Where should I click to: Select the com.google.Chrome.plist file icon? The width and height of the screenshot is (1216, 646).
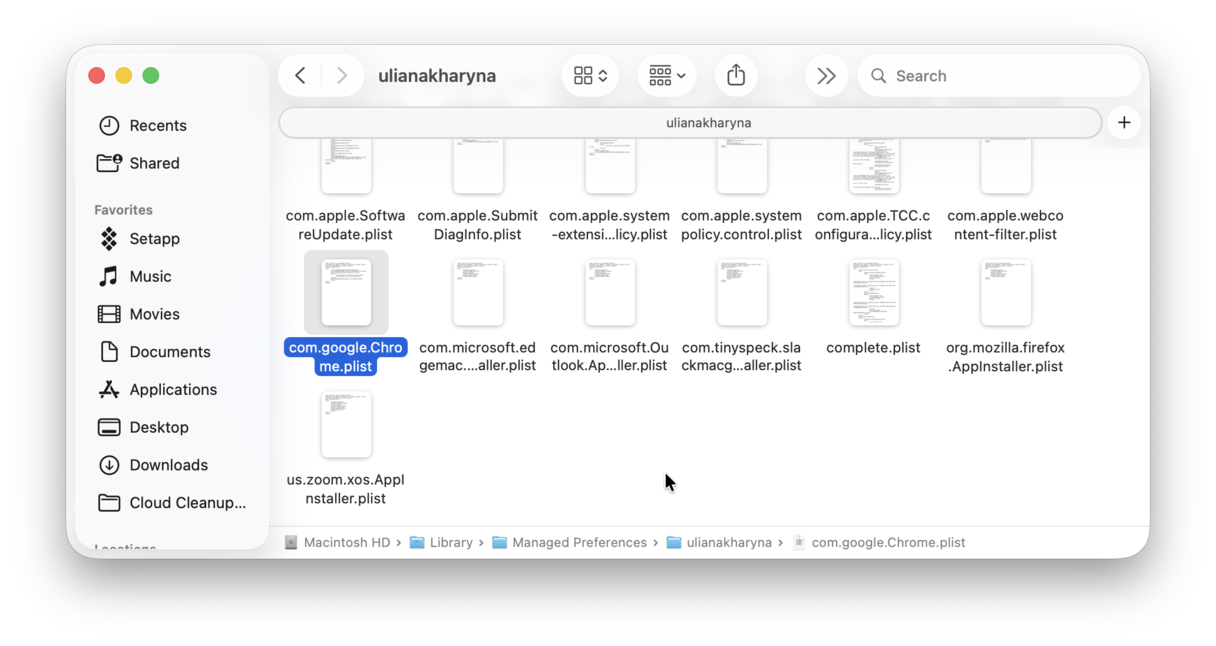pyautogui.click(x=346, y=292)
